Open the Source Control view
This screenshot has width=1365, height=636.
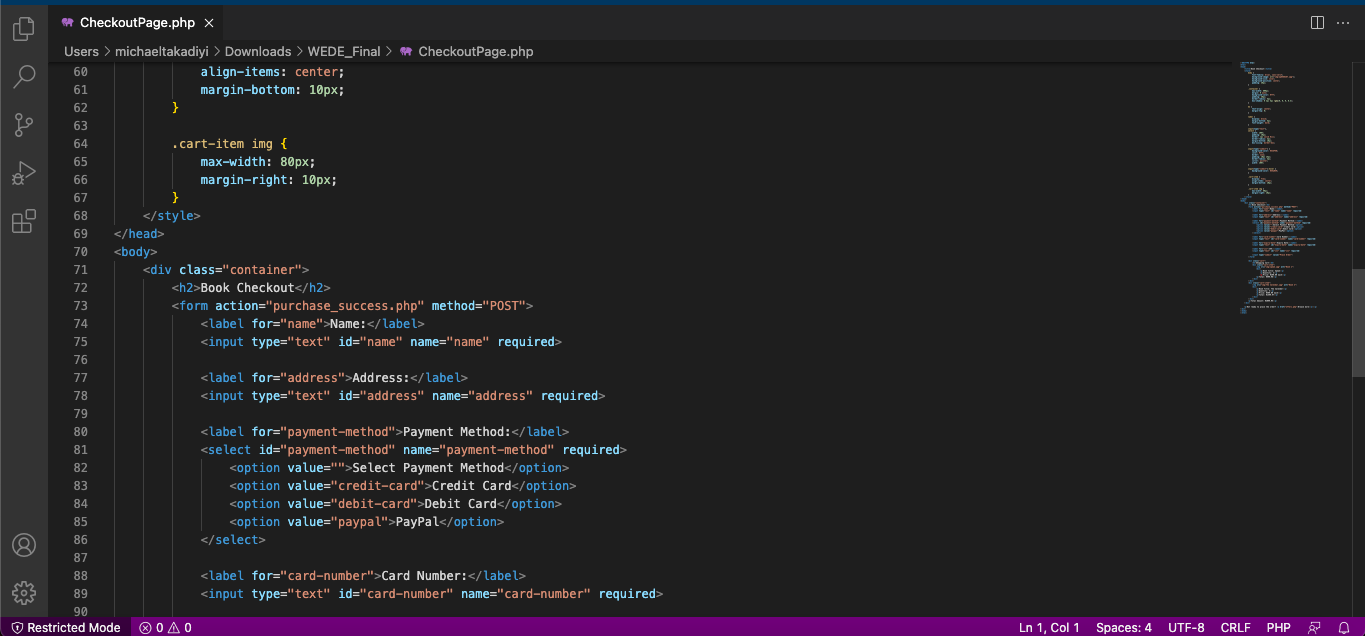(24, 125)
